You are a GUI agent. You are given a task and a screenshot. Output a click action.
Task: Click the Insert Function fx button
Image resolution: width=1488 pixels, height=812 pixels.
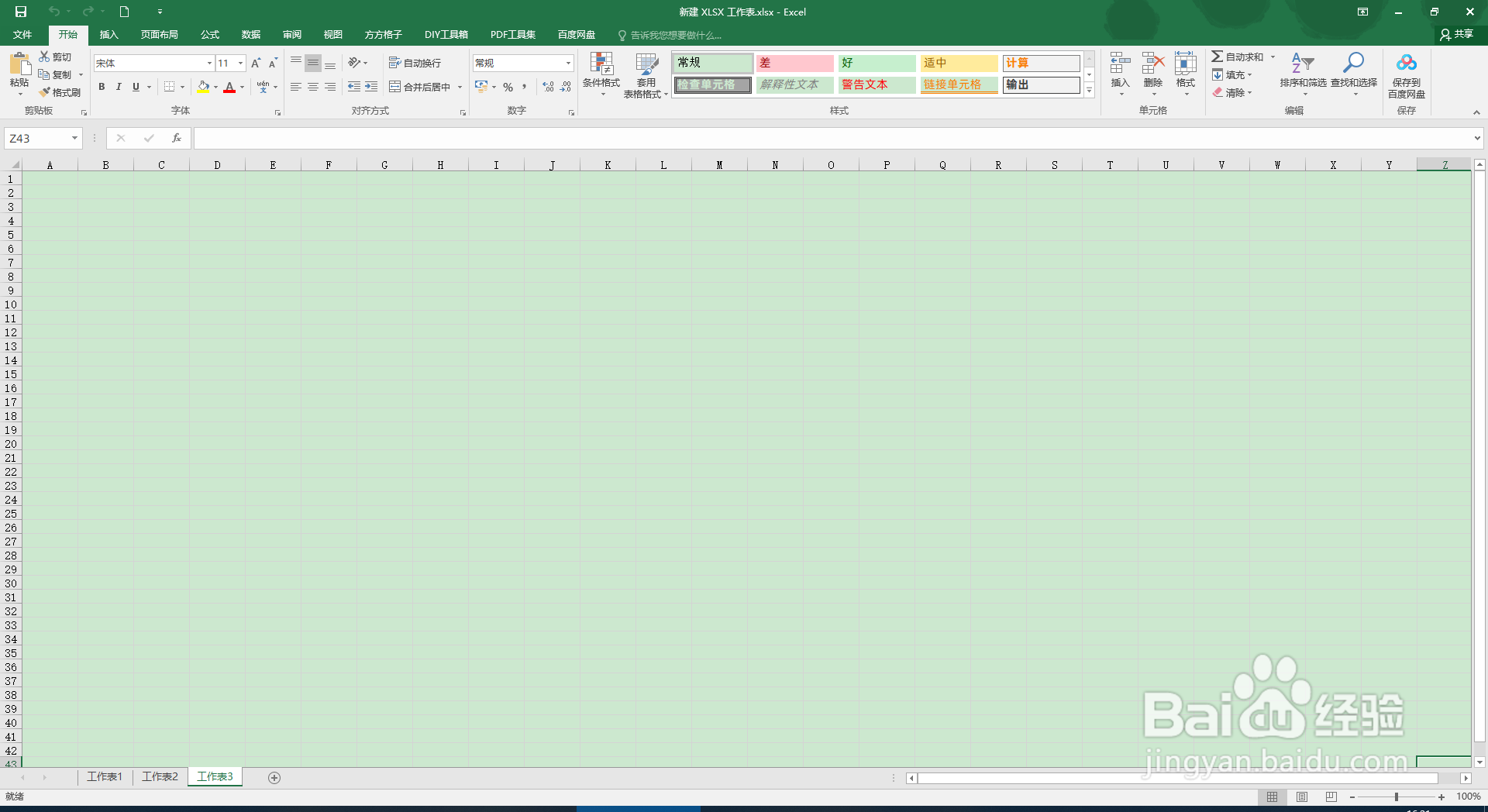click(x=177, y=138)
